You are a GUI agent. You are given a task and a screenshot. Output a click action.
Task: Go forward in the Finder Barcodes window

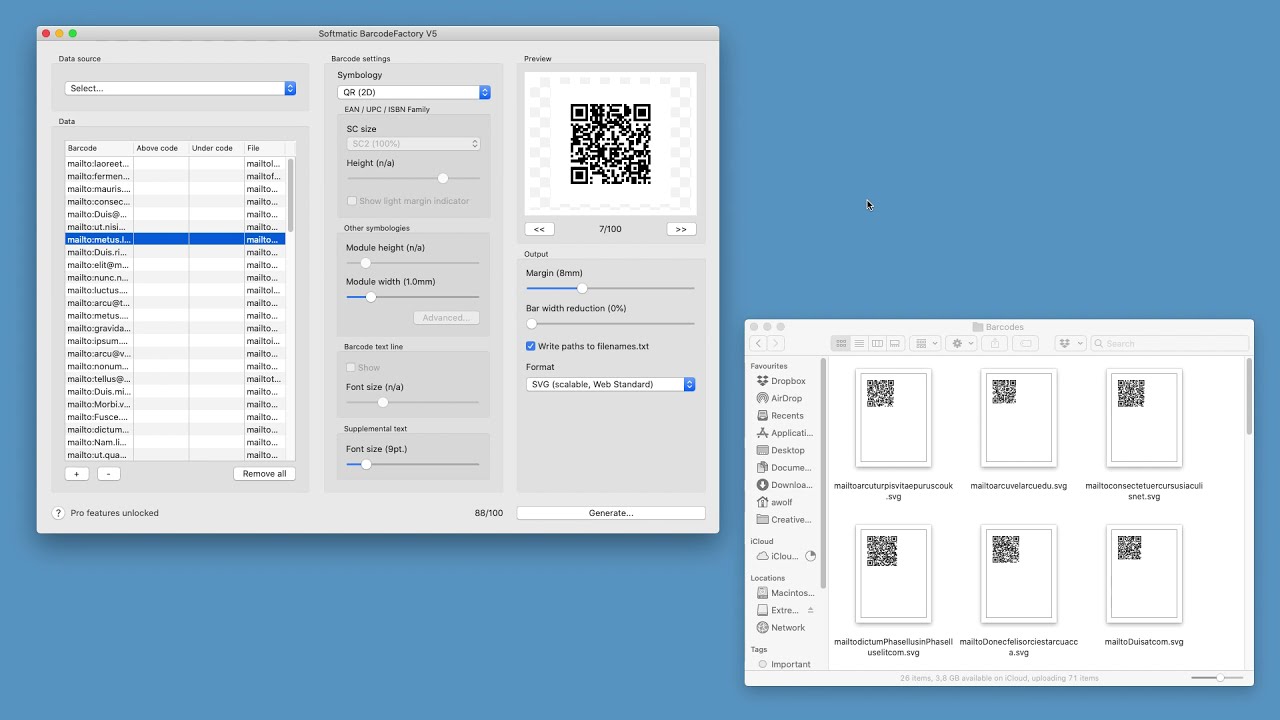tap(775, 343)
